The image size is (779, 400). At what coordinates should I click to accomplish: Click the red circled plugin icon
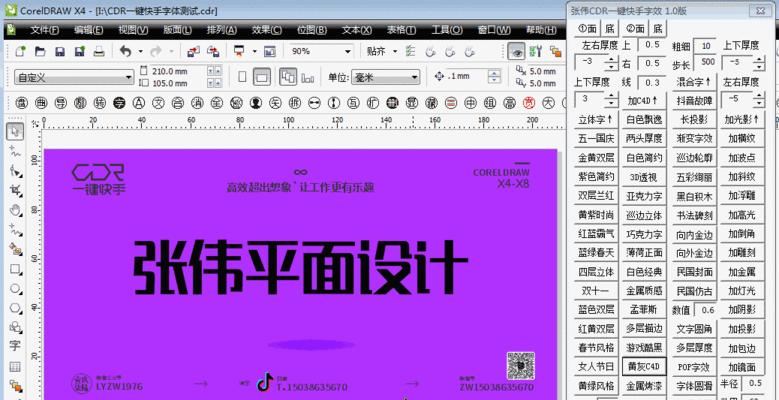point(529,103)
